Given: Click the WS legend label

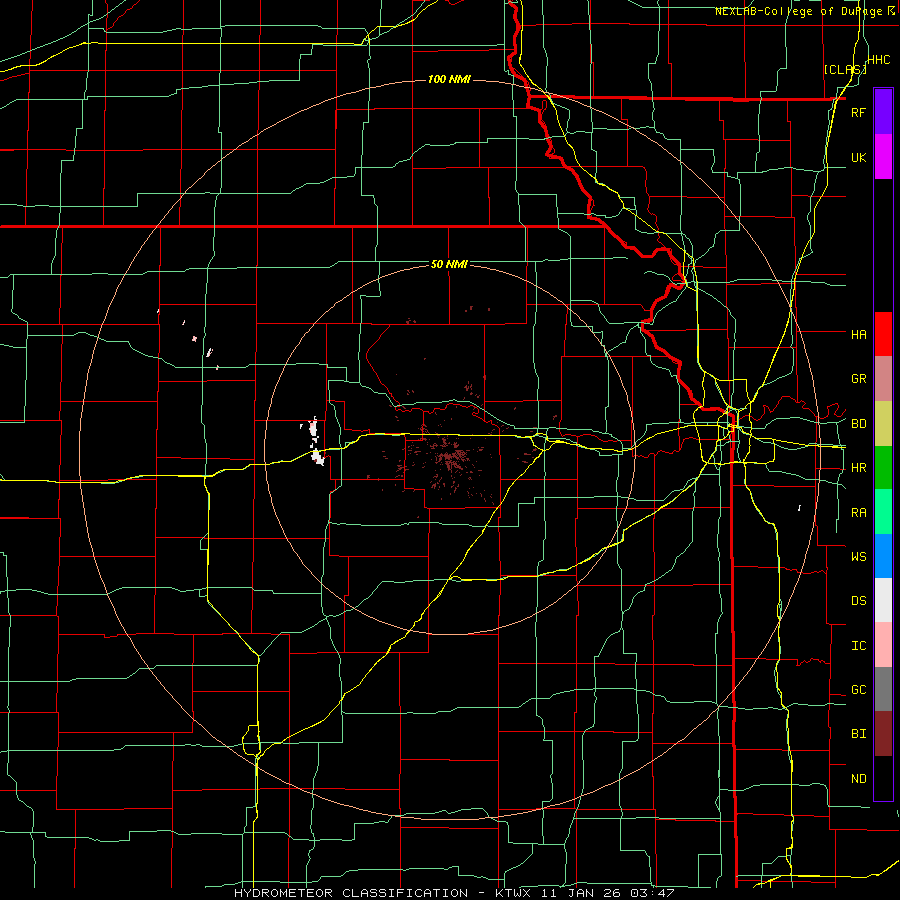Looking at the screenshot, I should [x=858, y=557].
